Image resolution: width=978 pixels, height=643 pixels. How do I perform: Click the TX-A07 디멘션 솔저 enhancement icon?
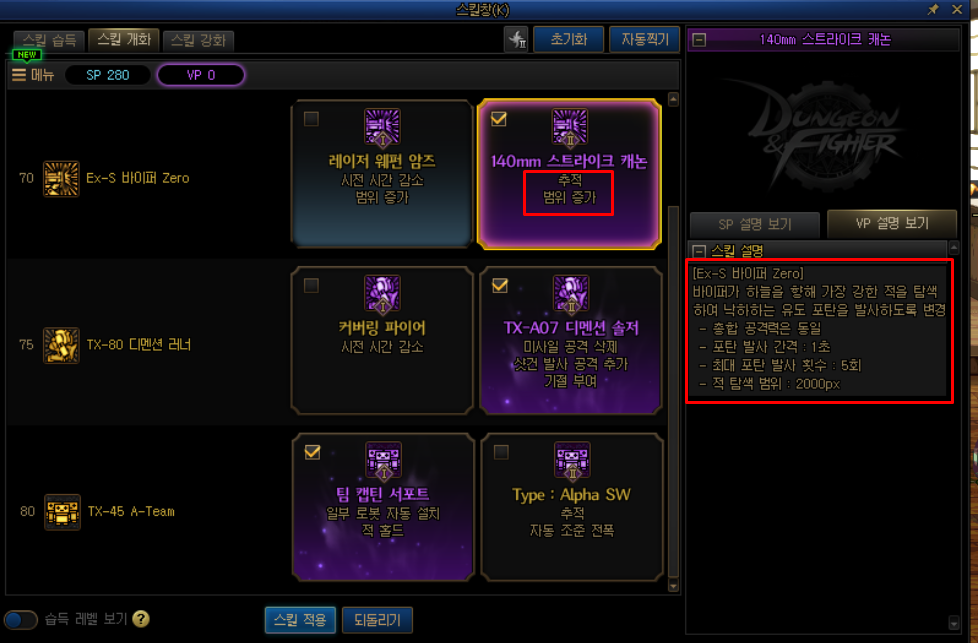click(571, 294)
